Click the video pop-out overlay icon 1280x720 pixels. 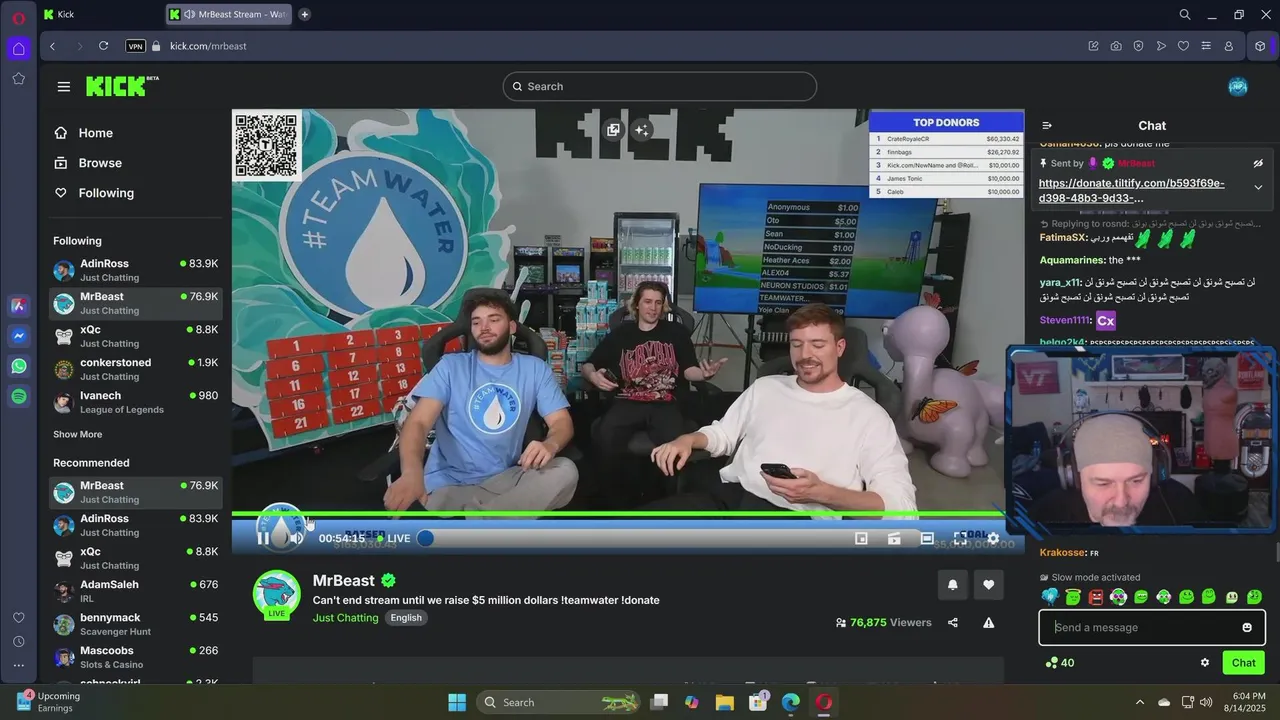tap(613, 130)
